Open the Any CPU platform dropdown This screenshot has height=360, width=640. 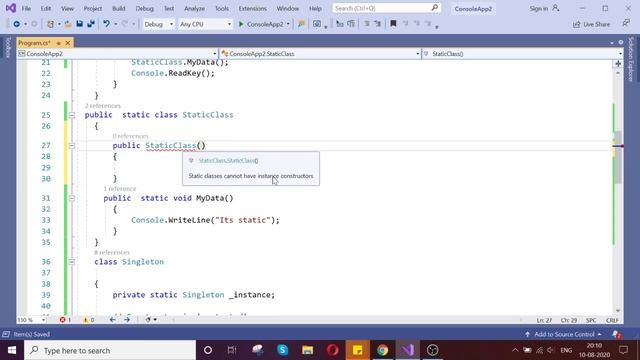pos(205,24)
